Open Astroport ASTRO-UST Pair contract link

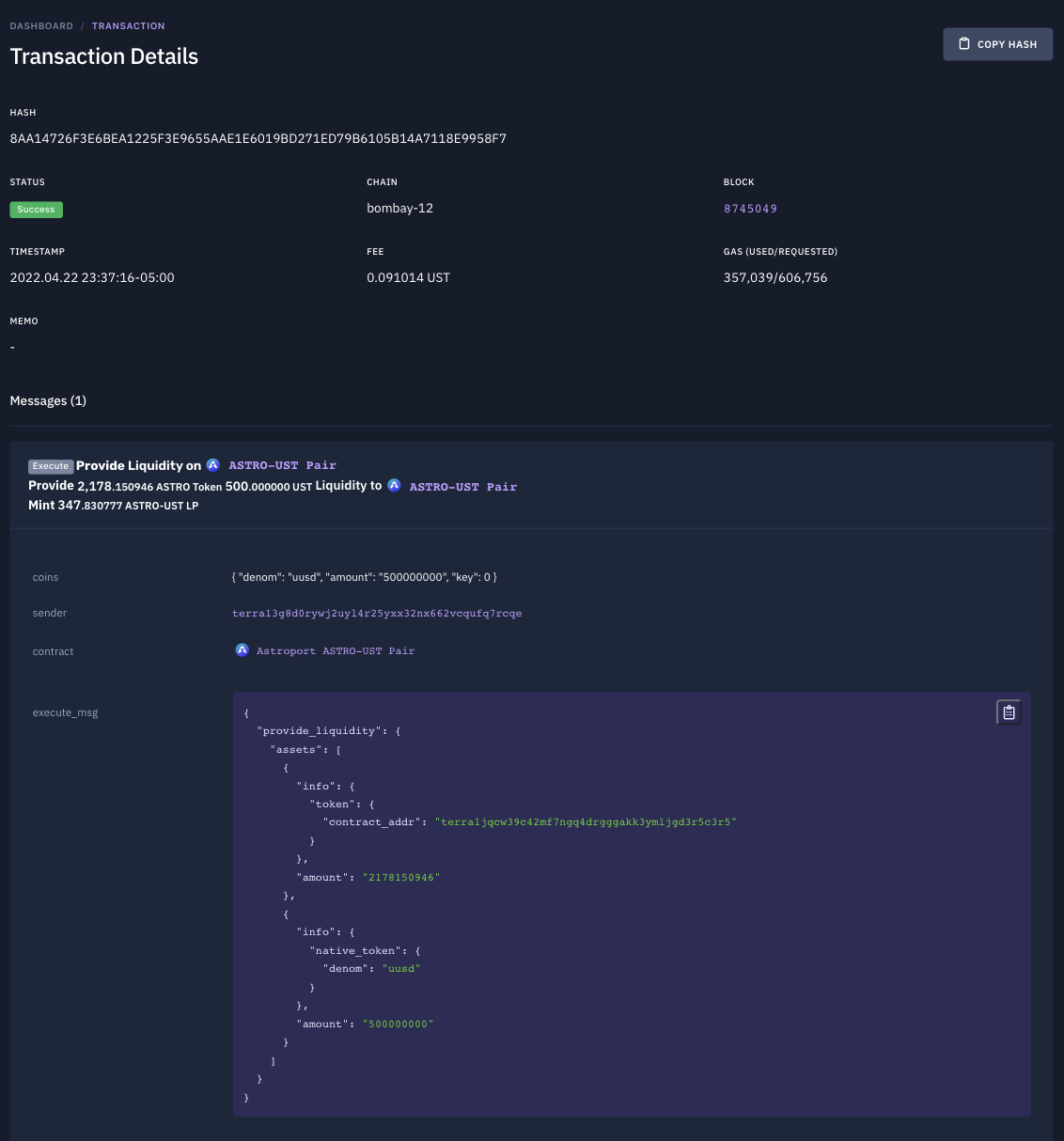(x=336, y=650)
